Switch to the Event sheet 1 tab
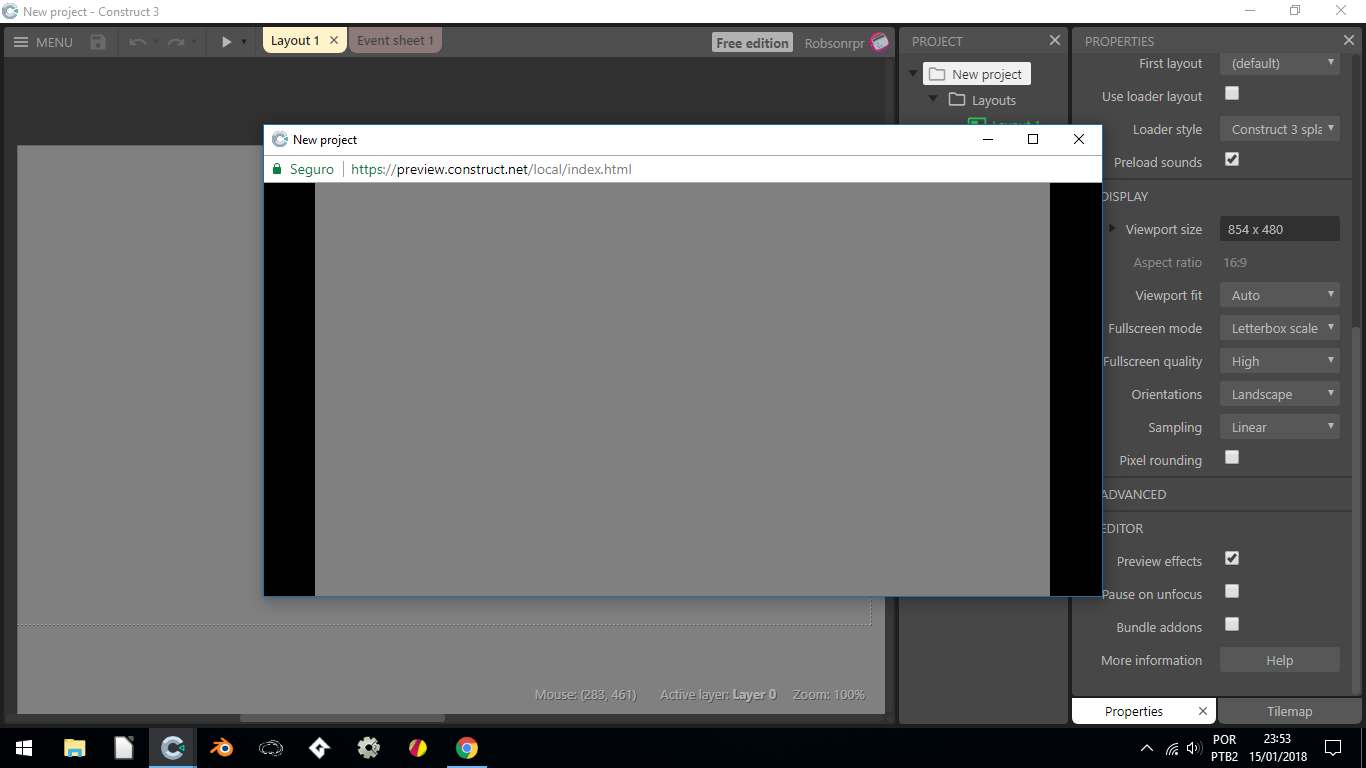Screen dimensions: 1366x768 pos(394,40)
